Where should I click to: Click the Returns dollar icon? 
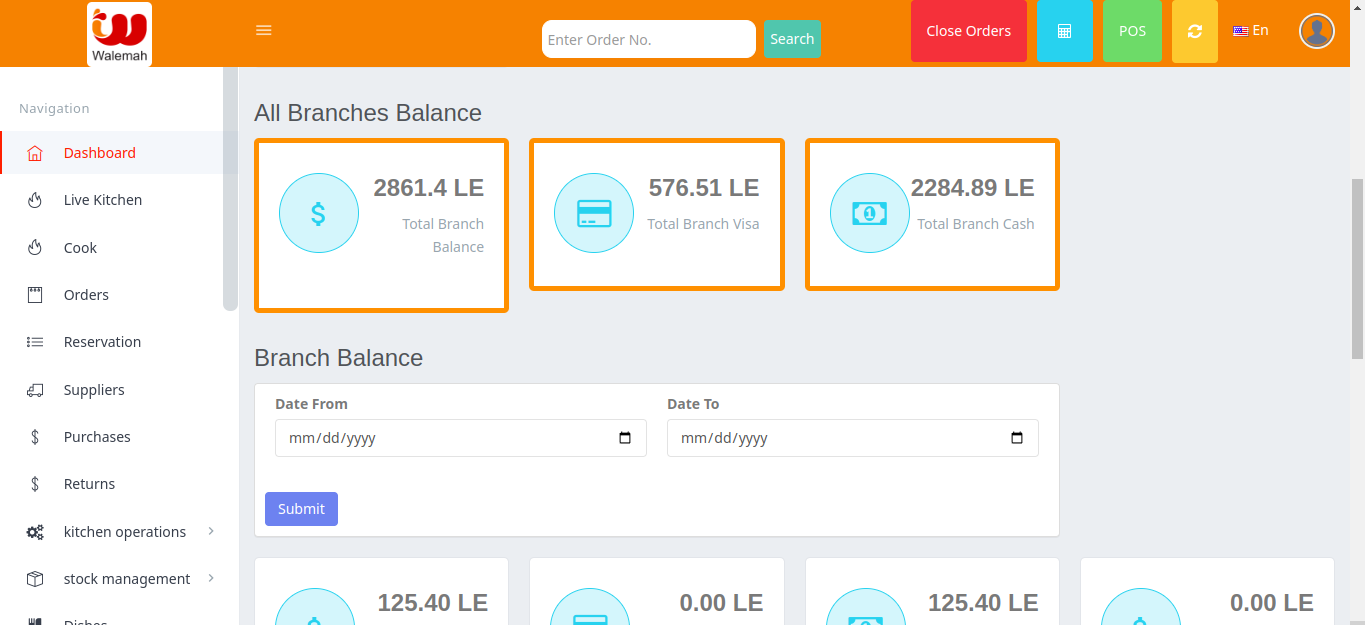point(35,484)
